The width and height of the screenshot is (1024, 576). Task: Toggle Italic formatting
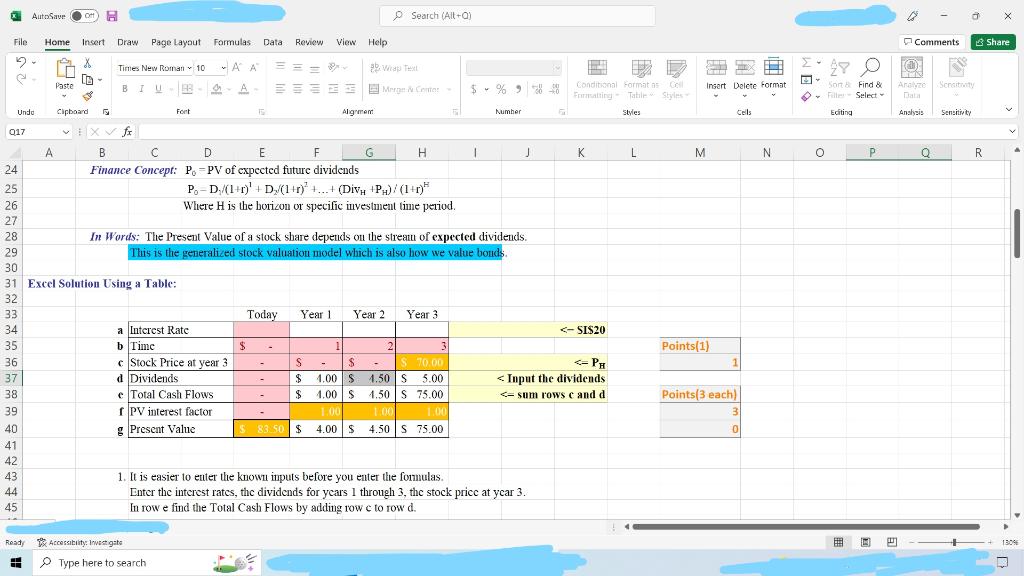pos(141,89)
